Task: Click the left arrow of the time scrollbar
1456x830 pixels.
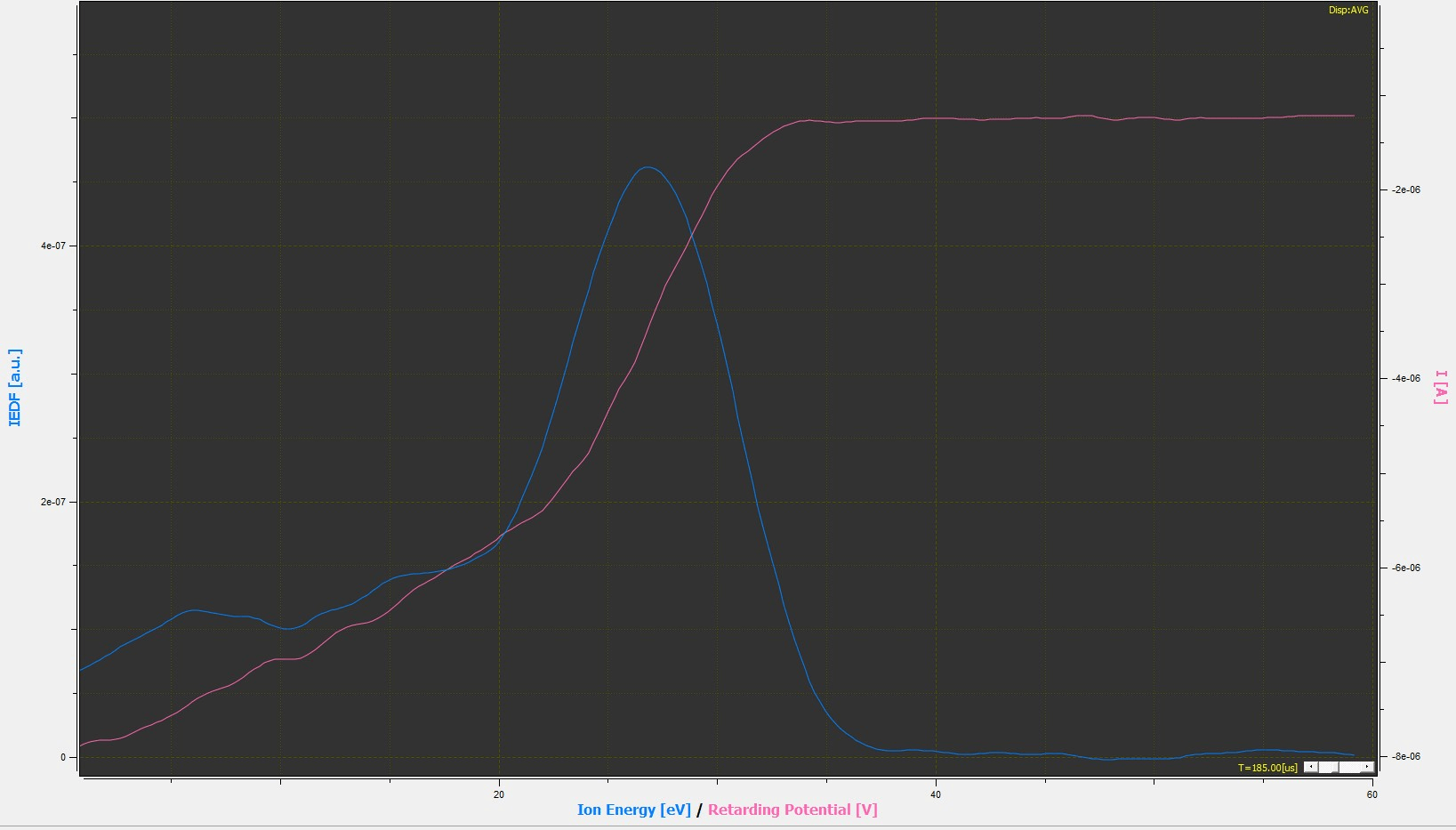Action: pos(1310,767)
